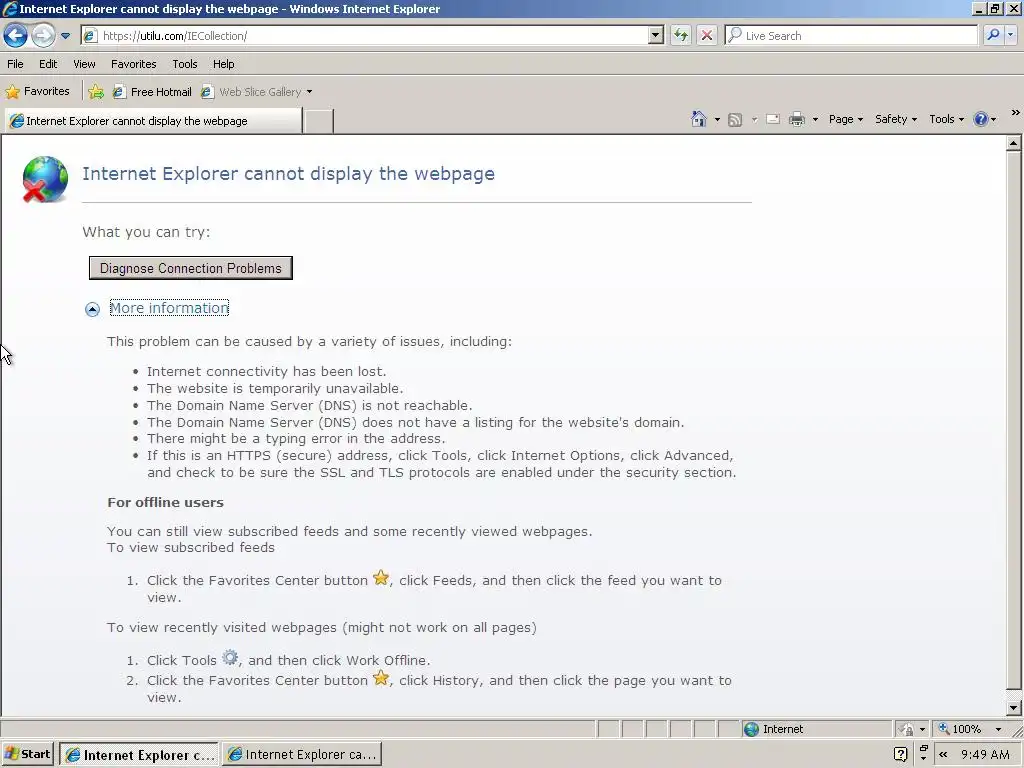Open the Help menu
Viewport: 1024px width, 768px height.
(223, 64)
